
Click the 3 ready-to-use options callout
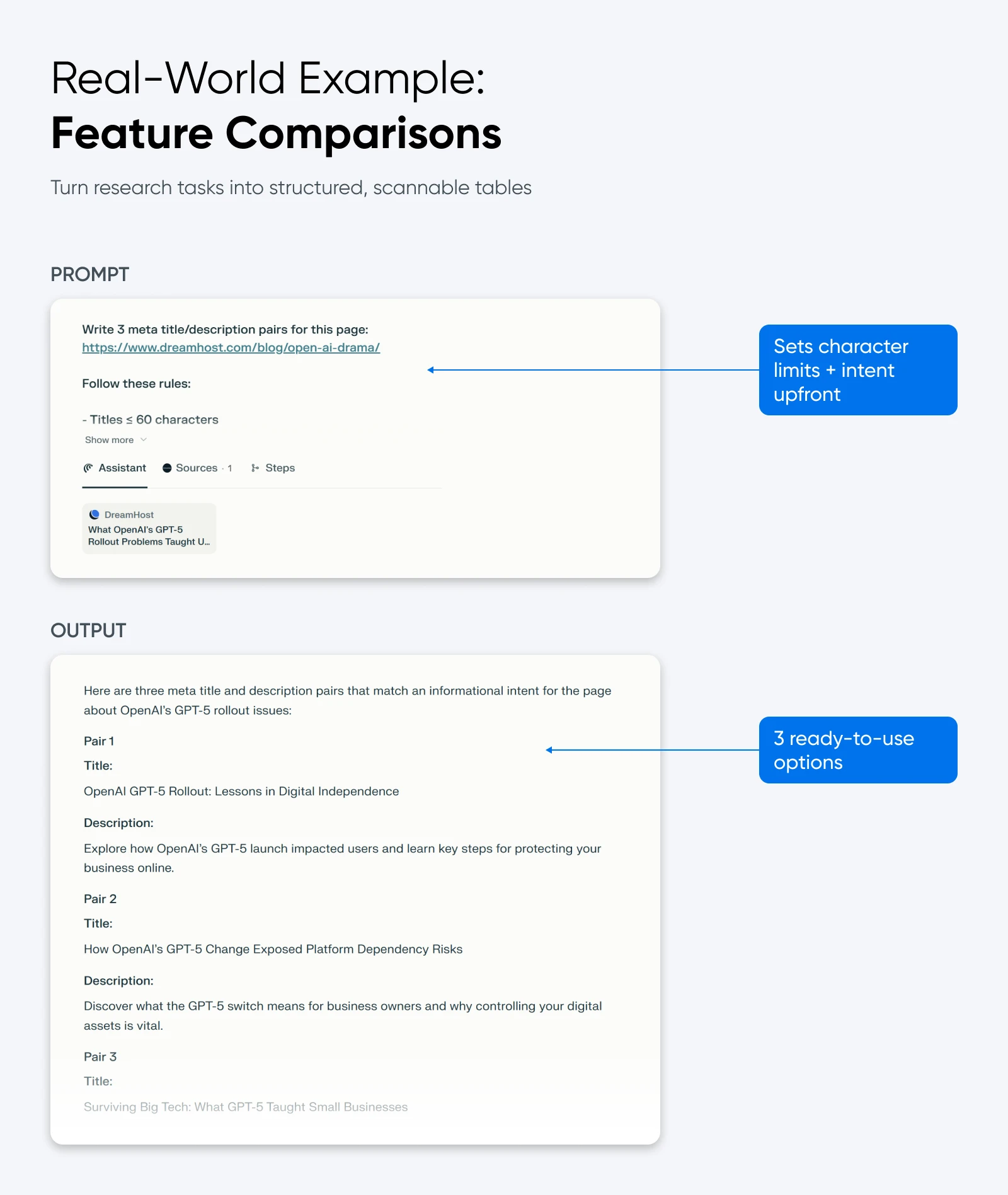[x=857, y=750]
